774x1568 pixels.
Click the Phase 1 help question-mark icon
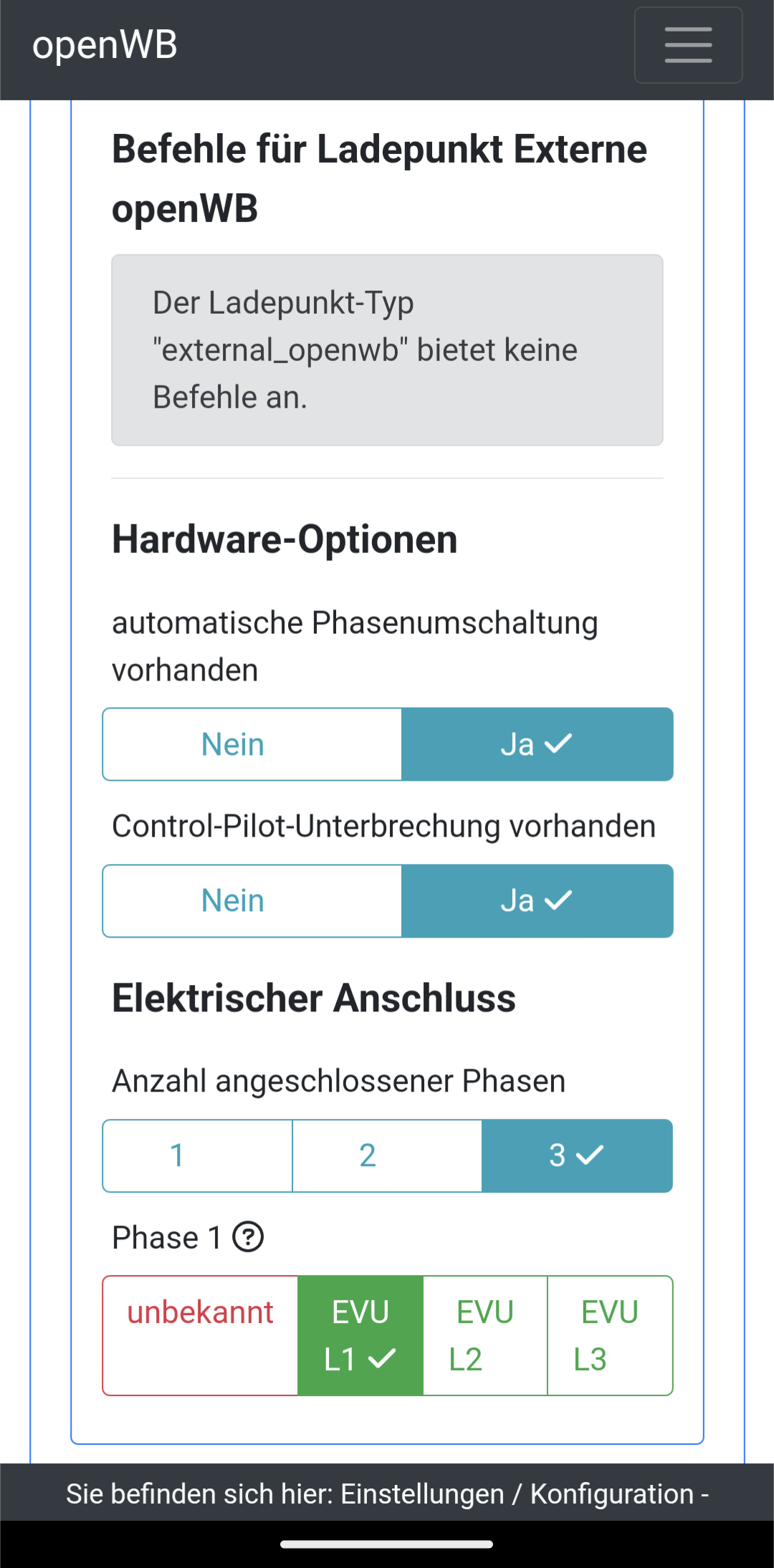pos(248,1237)
